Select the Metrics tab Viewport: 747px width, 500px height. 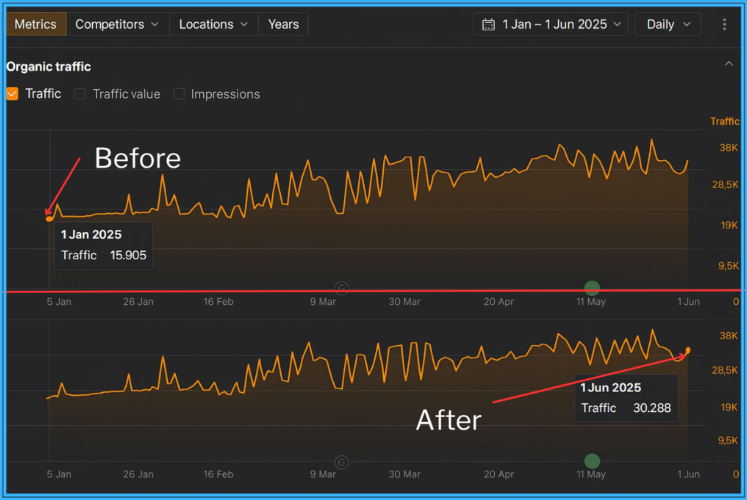[x=36, y=24]
